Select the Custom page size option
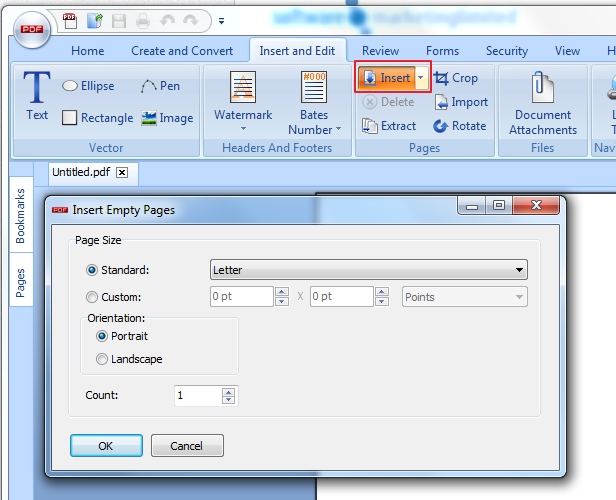This screenshot has width=616, height=500. (93, 297)
